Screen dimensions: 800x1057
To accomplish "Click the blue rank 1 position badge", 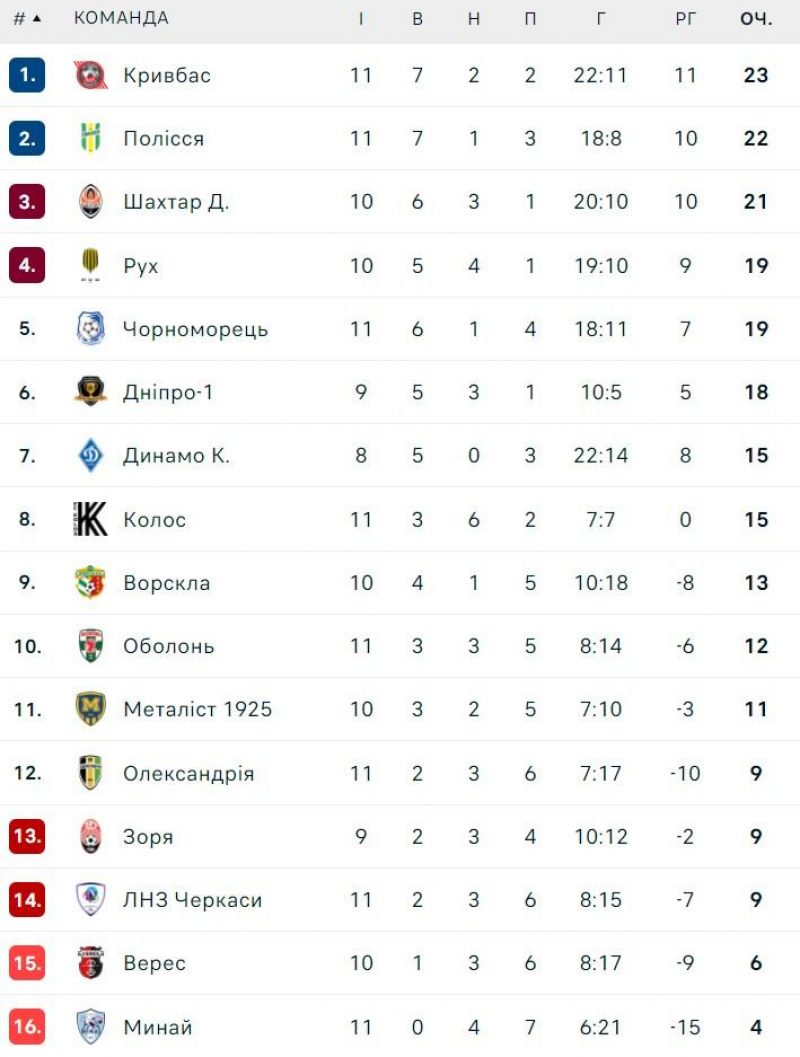I will pos(27,75).
